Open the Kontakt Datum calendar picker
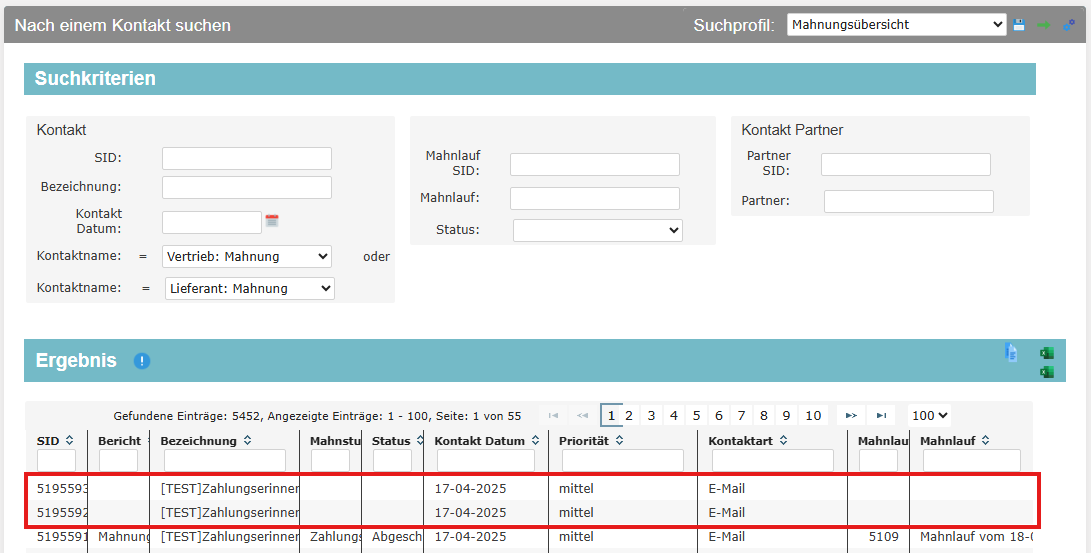 point(271,221)
